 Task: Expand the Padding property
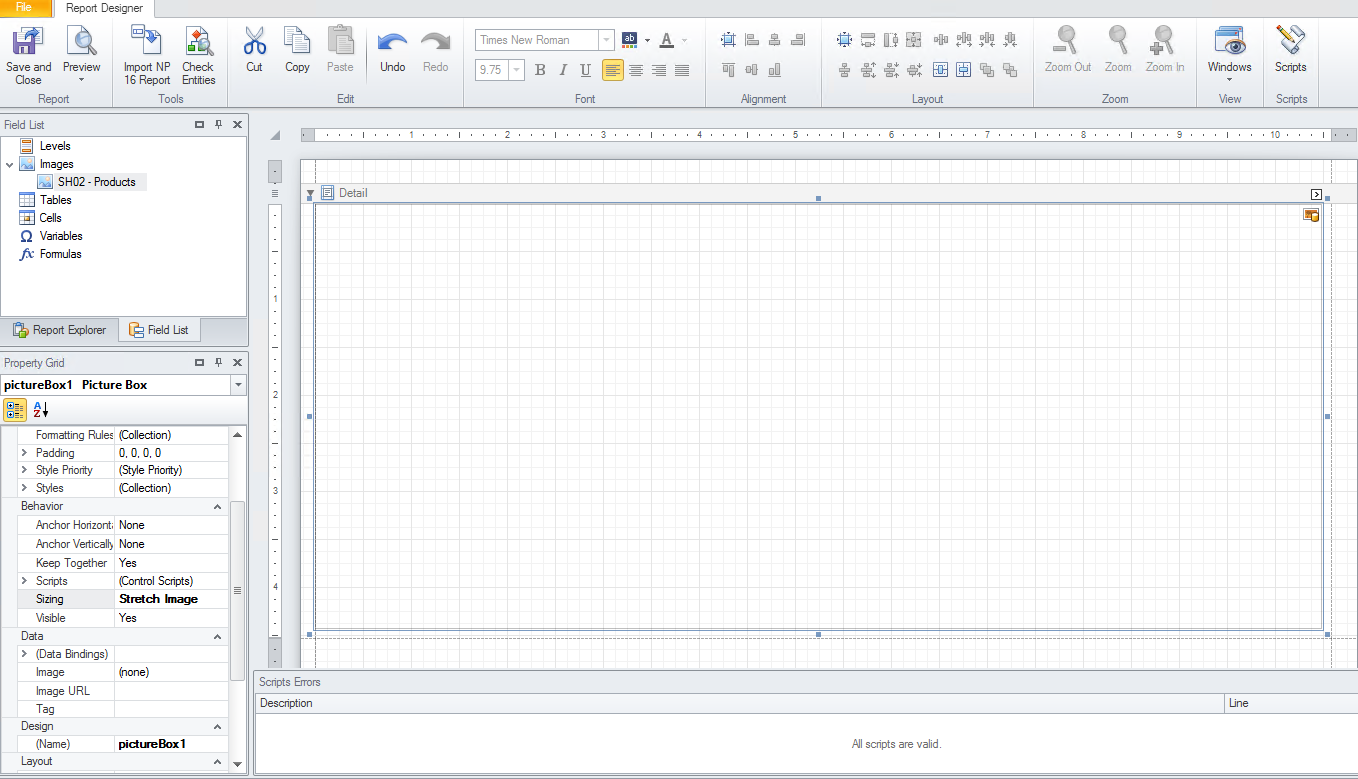tap(24, 453)
